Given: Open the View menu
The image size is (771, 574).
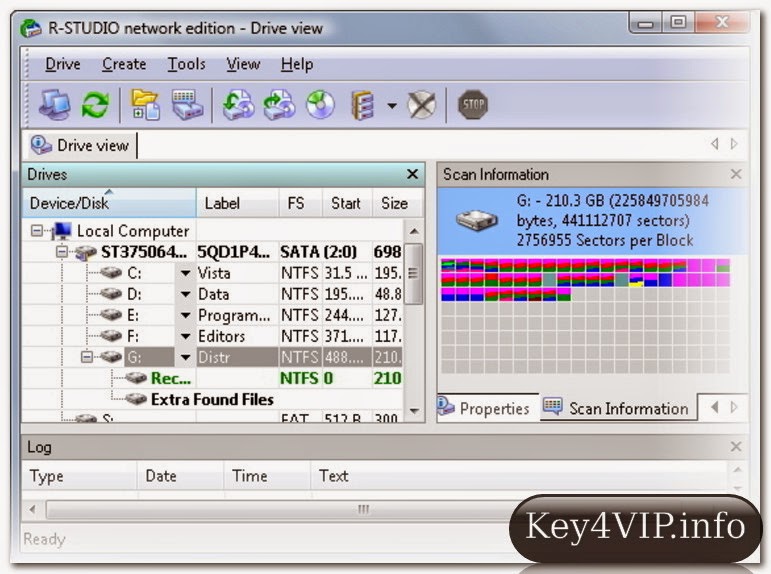Looking at the screenshot, I should pos(243,64).
